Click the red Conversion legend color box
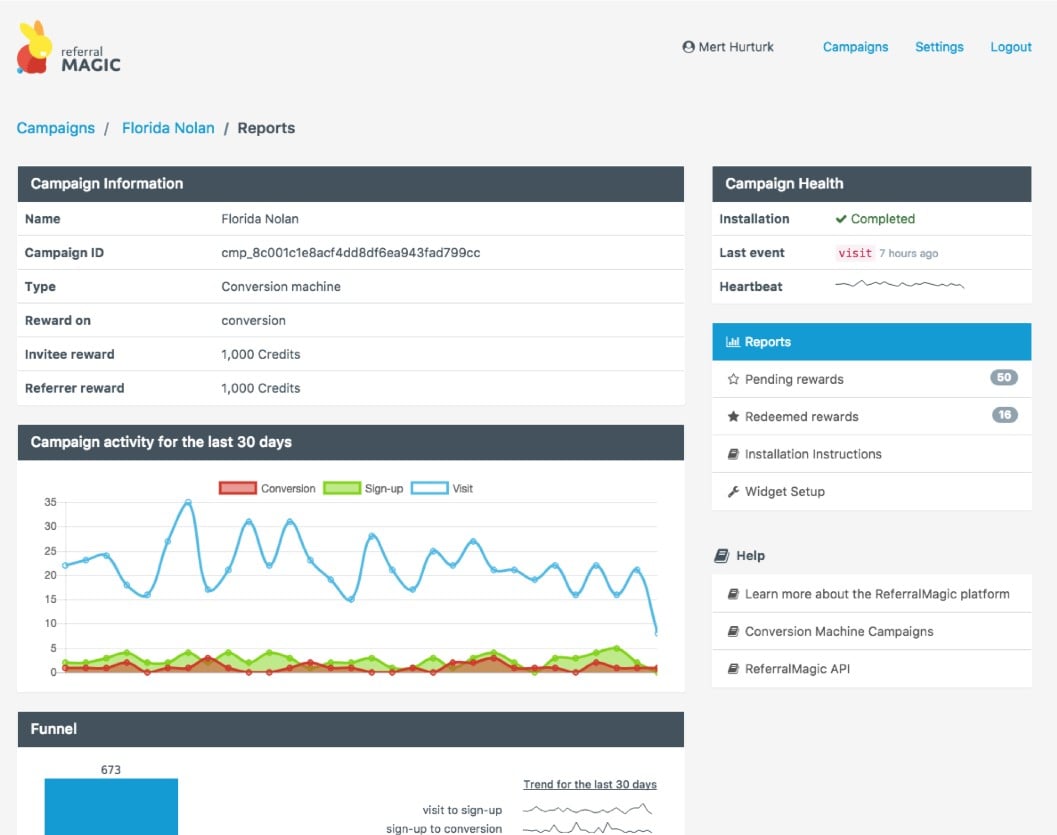1057x835 pixels. (x=238, y=489)
